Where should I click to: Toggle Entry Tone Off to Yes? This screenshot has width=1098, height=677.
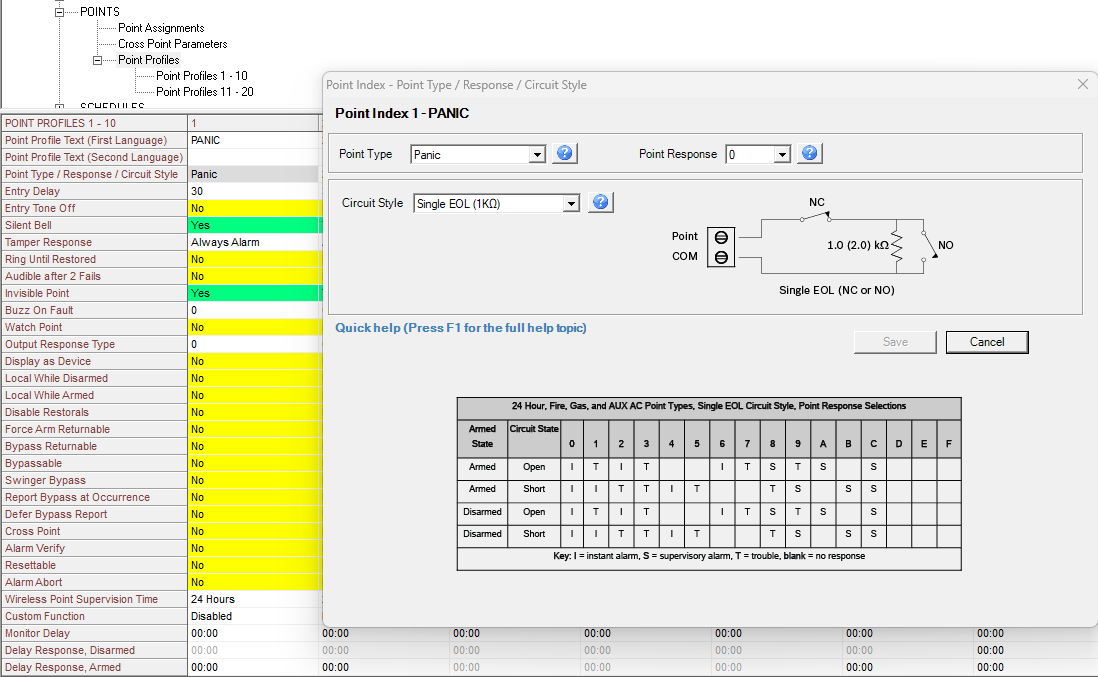pos(253,208)
